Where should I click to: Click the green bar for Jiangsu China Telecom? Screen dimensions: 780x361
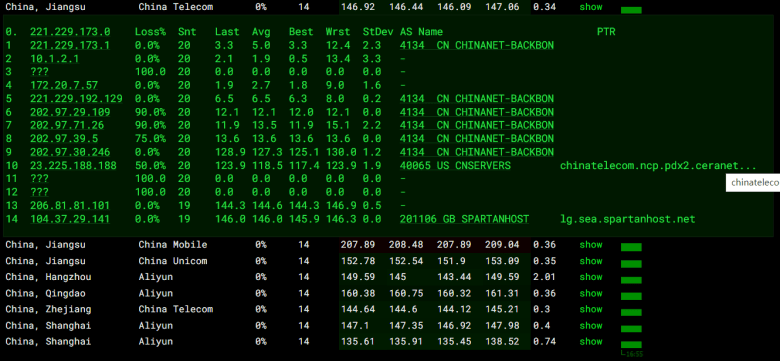coord(631,10)
